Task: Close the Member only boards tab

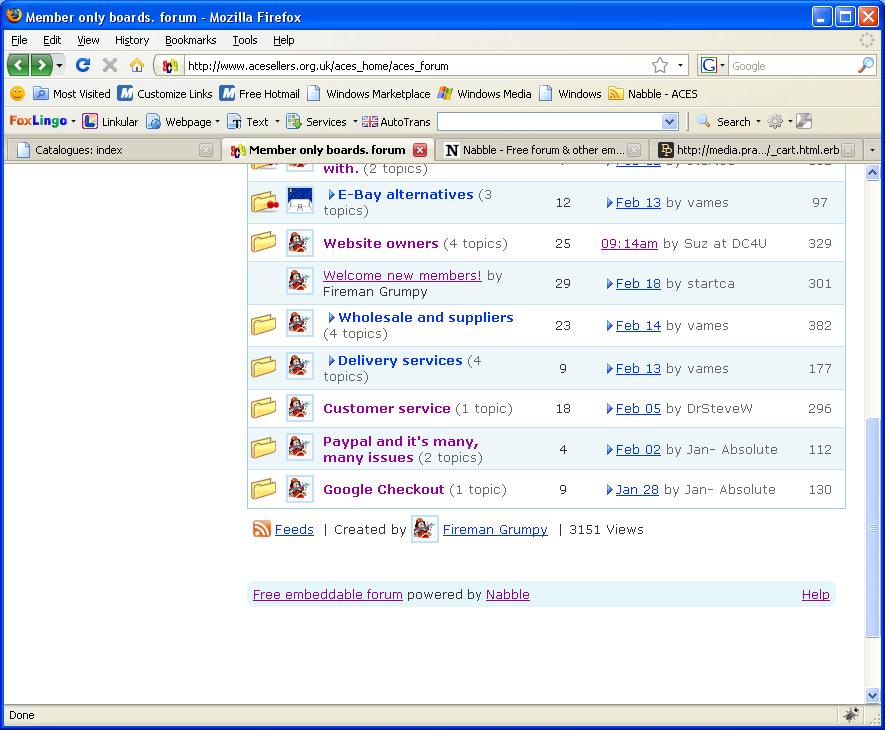Action: [x=420, y=150]
